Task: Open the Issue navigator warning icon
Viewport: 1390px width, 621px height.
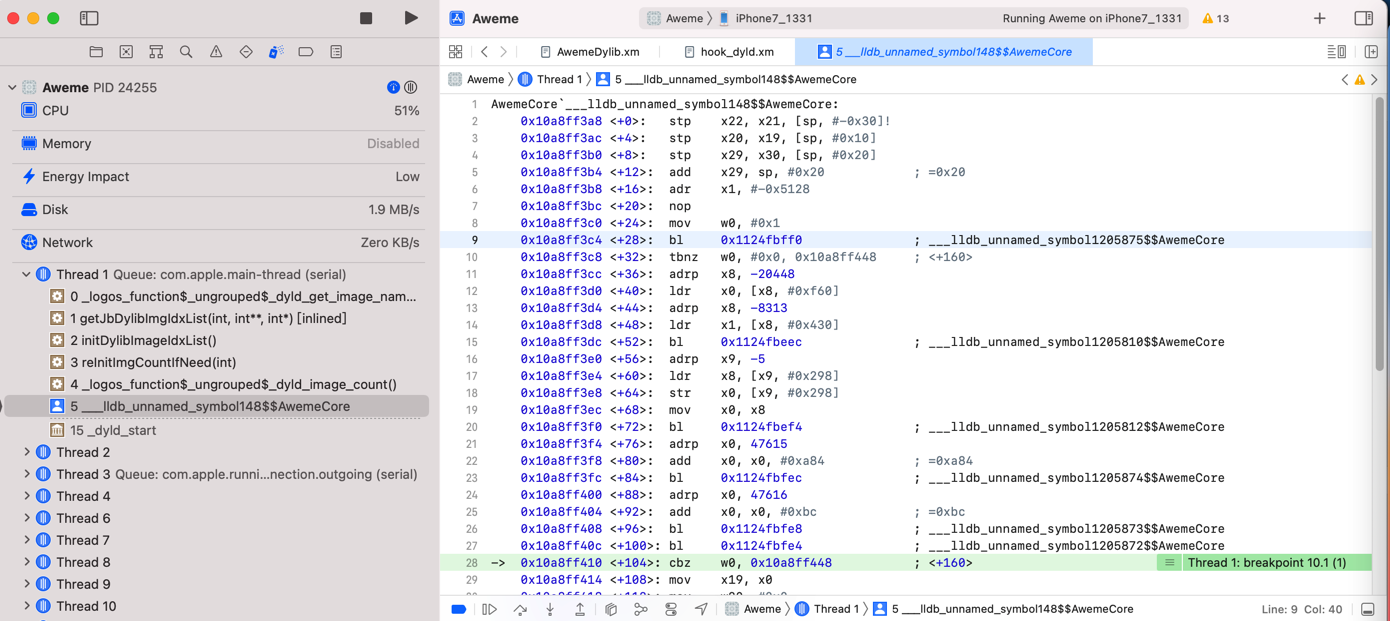Action: tap(216, 52)
